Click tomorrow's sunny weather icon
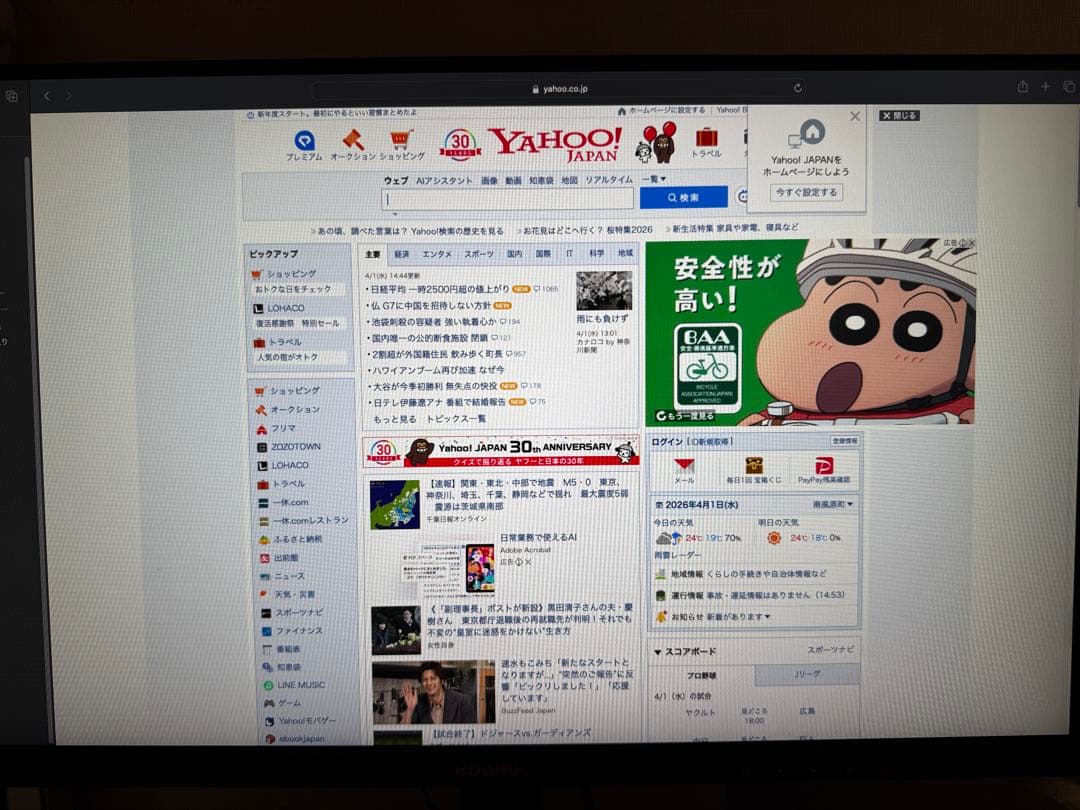Screen dimensions: 1080x810 click(774, 538)
